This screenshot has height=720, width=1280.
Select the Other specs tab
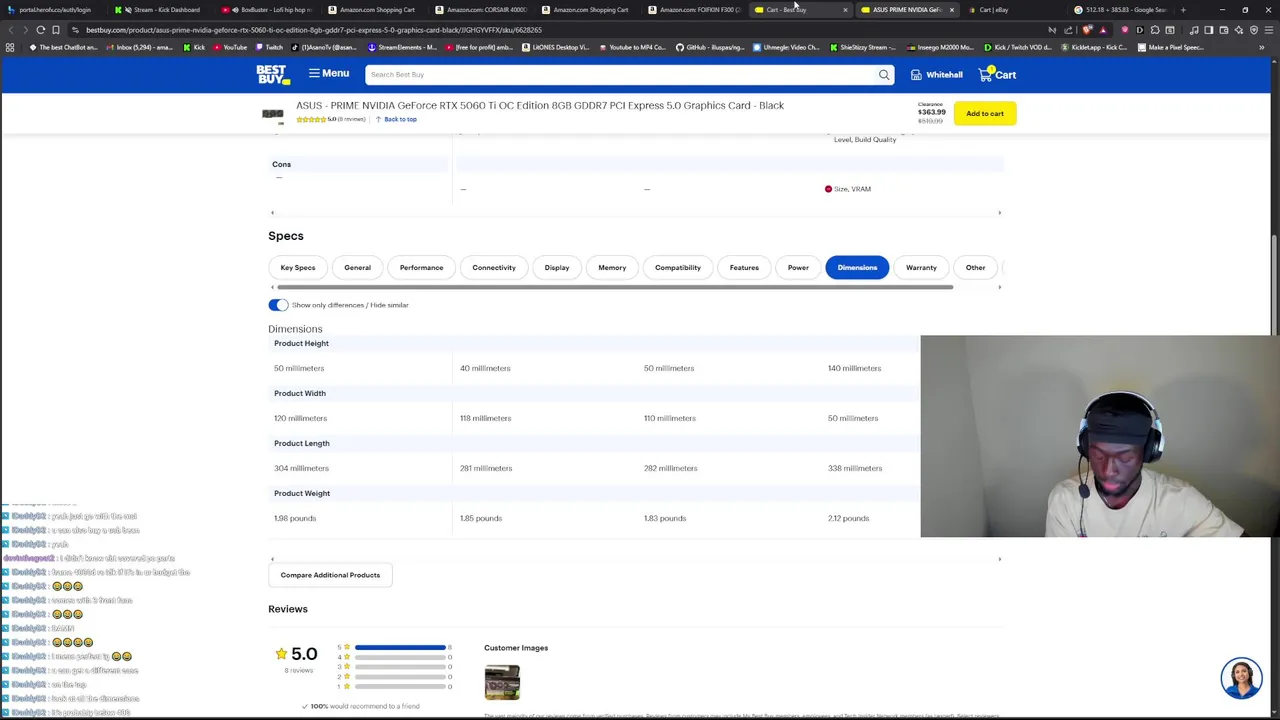coord(975,268)
